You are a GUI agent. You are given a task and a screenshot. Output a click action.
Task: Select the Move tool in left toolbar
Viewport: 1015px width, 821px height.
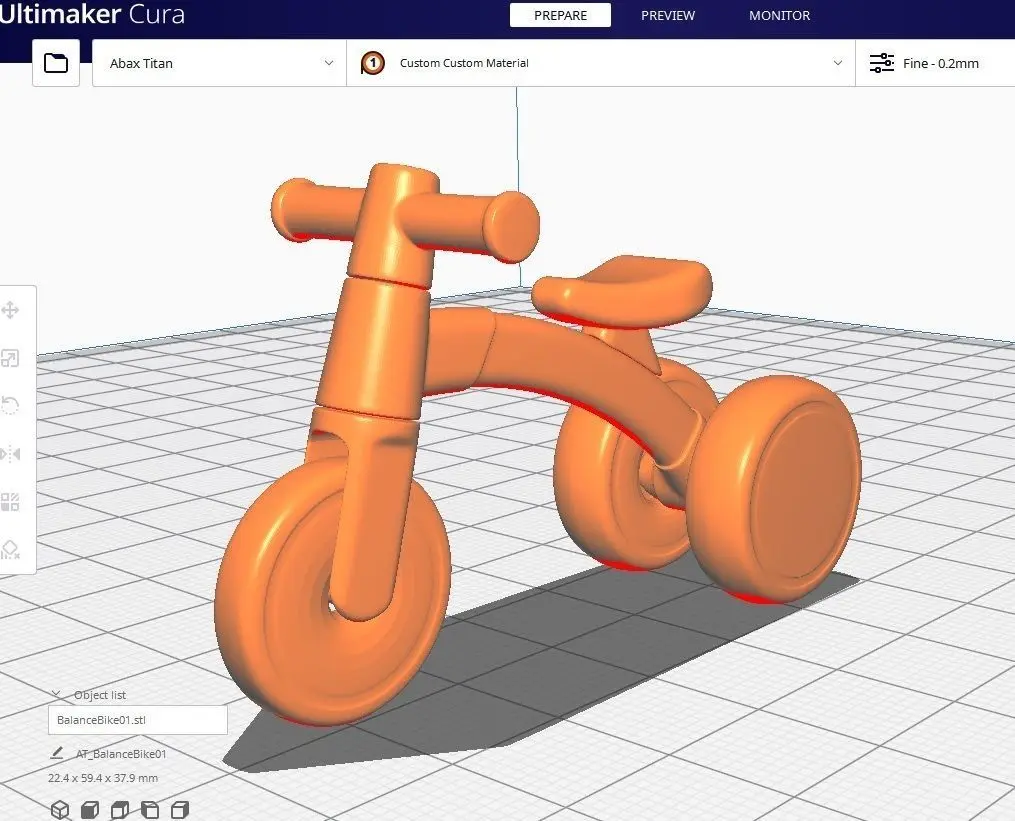[10, 310]
